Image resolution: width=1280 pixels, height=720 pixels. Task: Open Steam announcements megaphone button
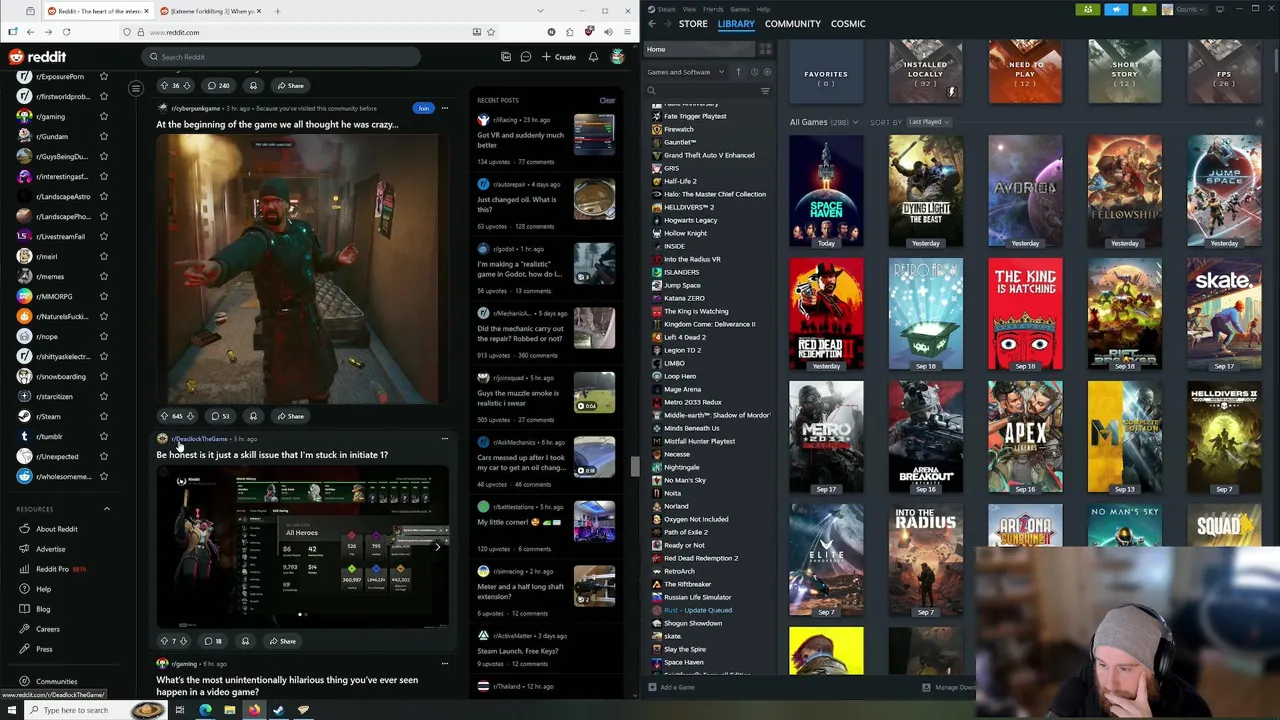(x=1116, y=9)
